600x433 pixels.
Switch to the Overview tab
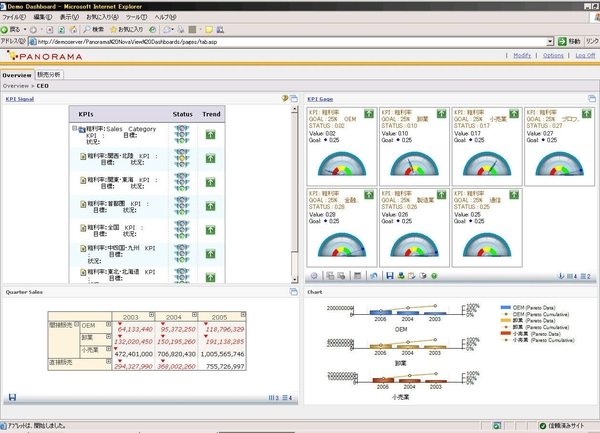pyautogui.click(x=17, y=75)
